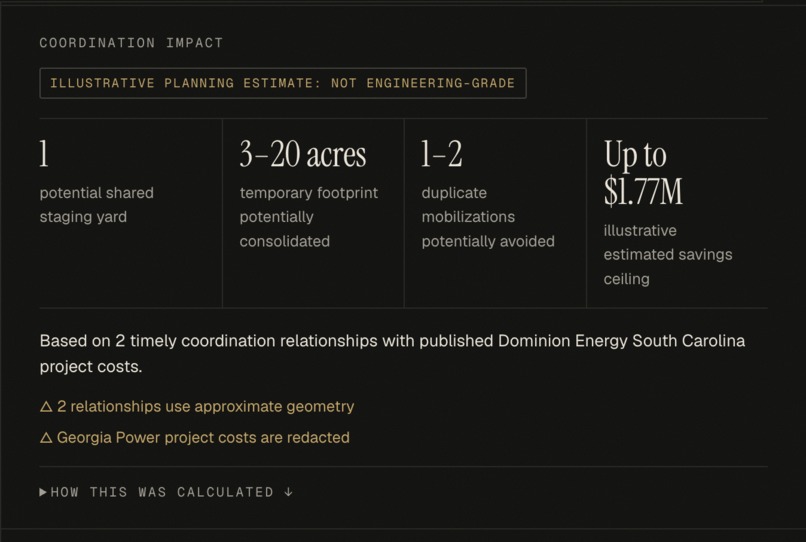Click "temporary footprint potentially consolidated" label
The image size is (806, 542).
[x=308, y=217]
